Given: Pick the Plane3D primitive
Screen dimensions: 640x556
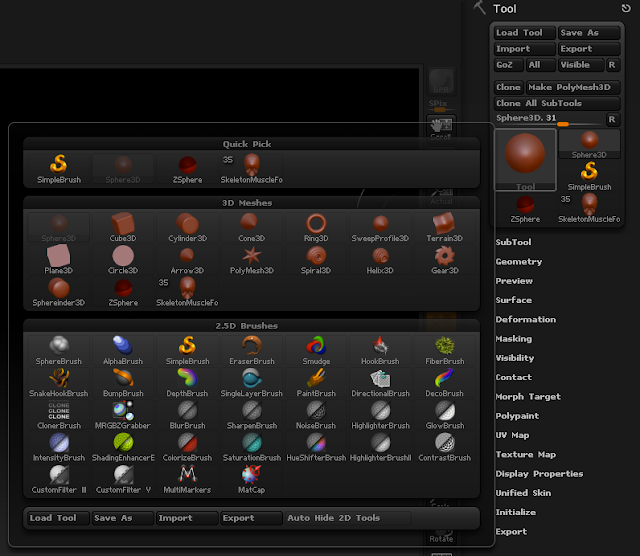Looking at the screenshot, I should click(59, 260).
